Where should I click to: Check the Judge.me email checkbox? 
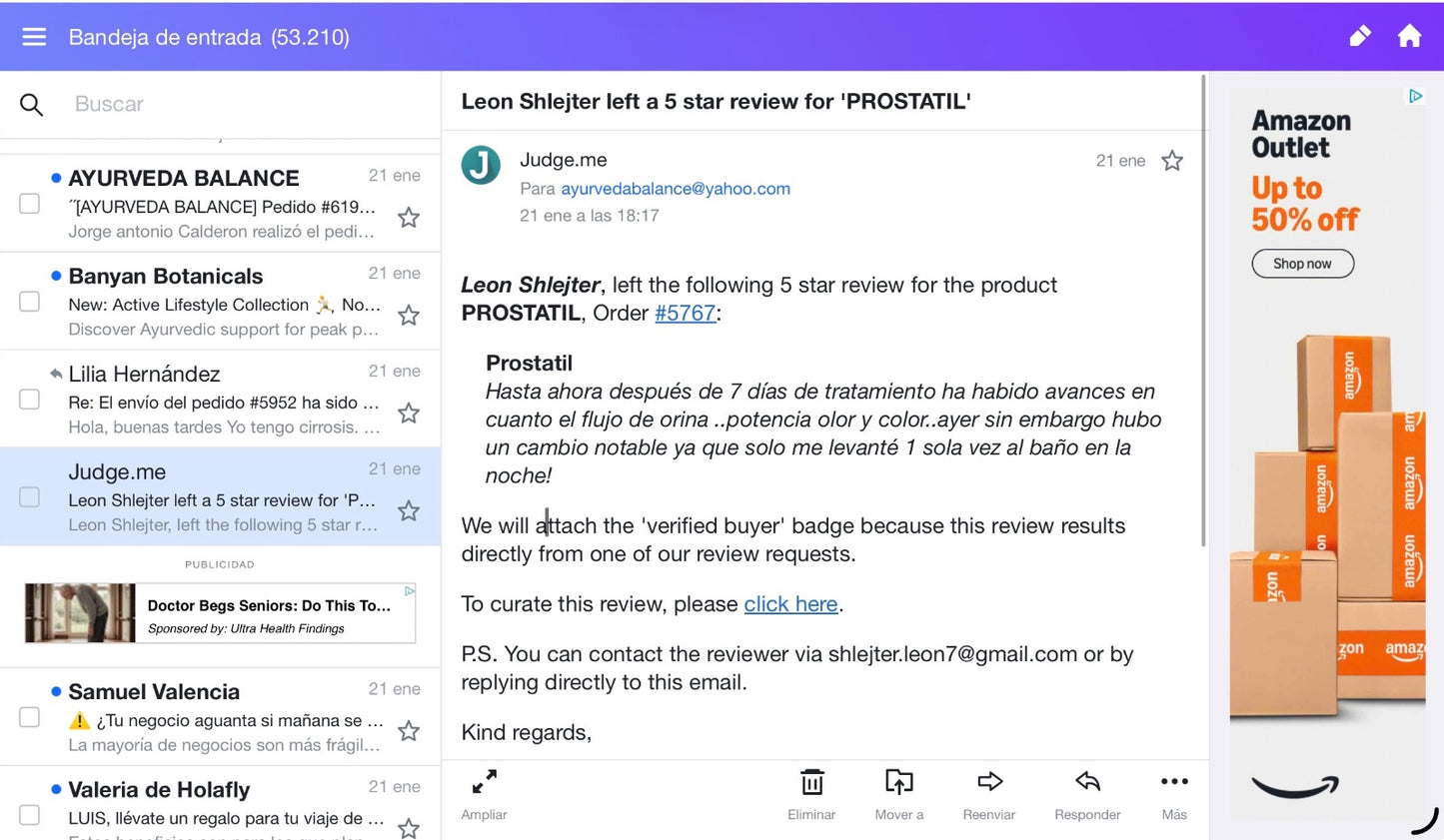point(30,497)
